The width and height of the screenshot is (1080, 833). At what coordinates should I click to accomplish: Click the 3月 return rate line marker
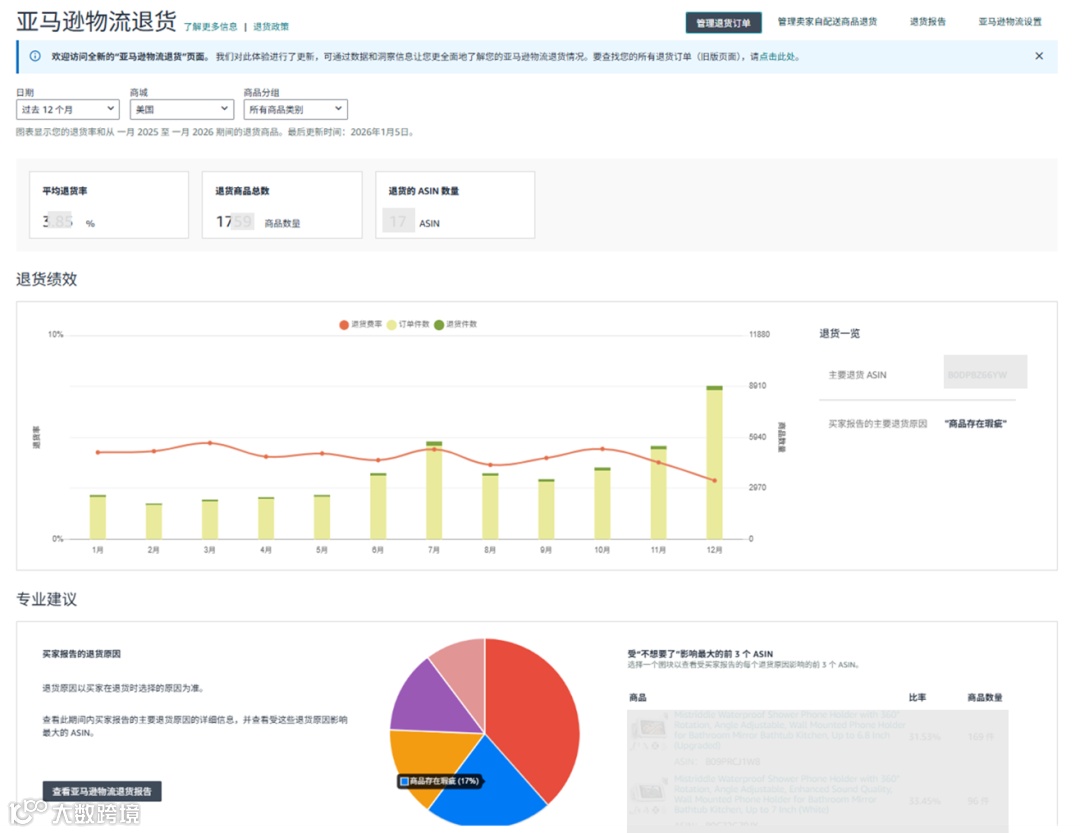click(209, 443)
